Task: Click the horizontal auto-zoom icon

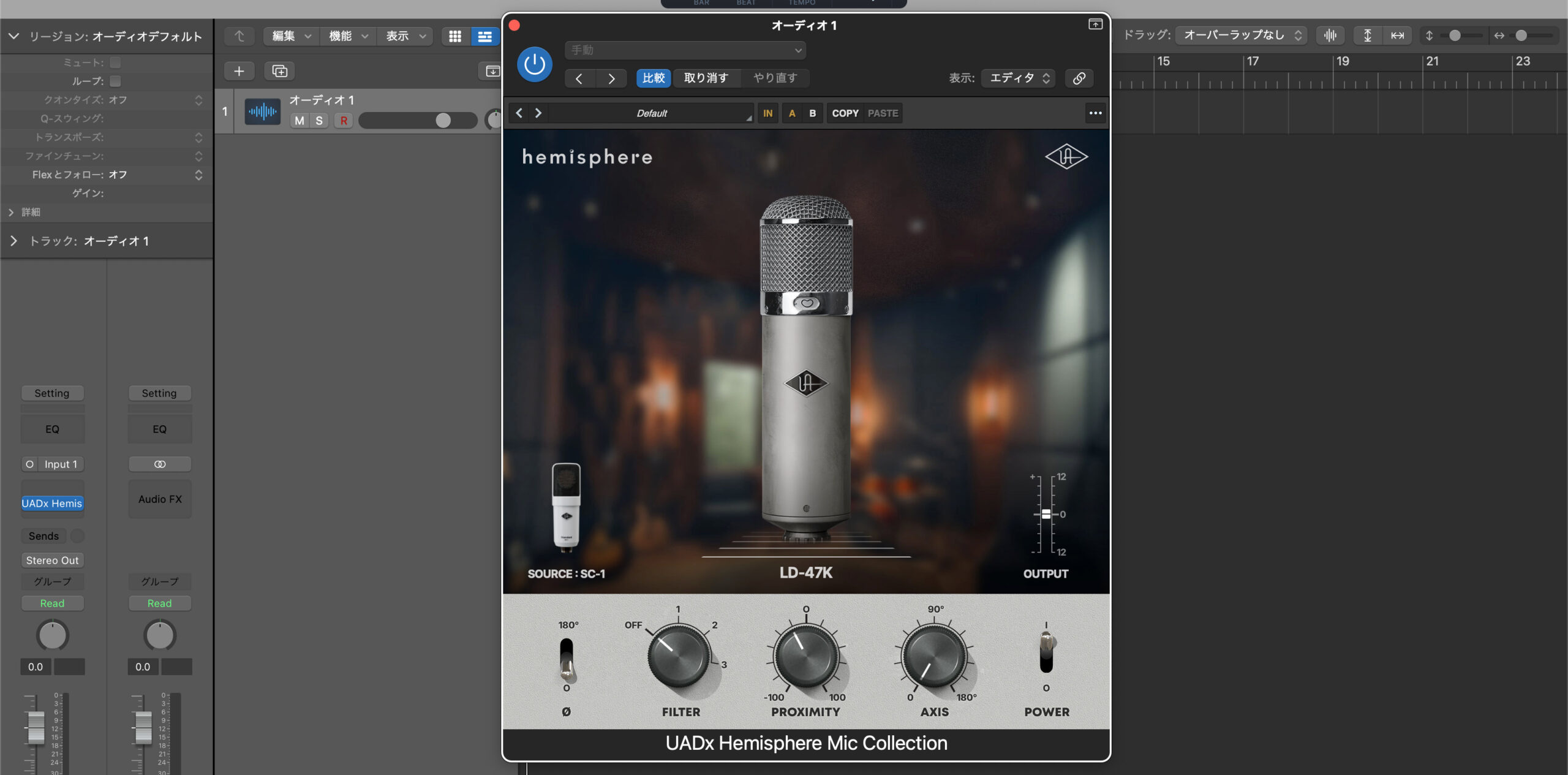Action: 1397,36
